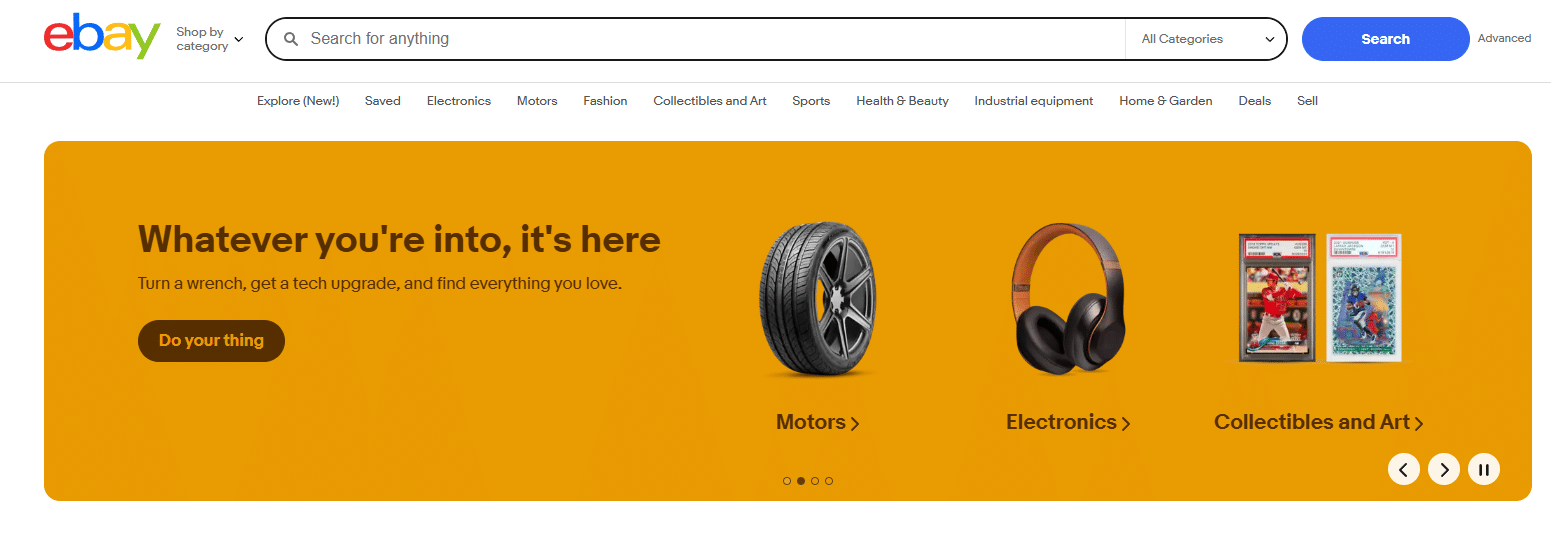Image resolution: width=1551 pixels, height=536 pixels.
Task: Go to previous banner slide
Action: pyautogui.click(x=1403, y=468)
